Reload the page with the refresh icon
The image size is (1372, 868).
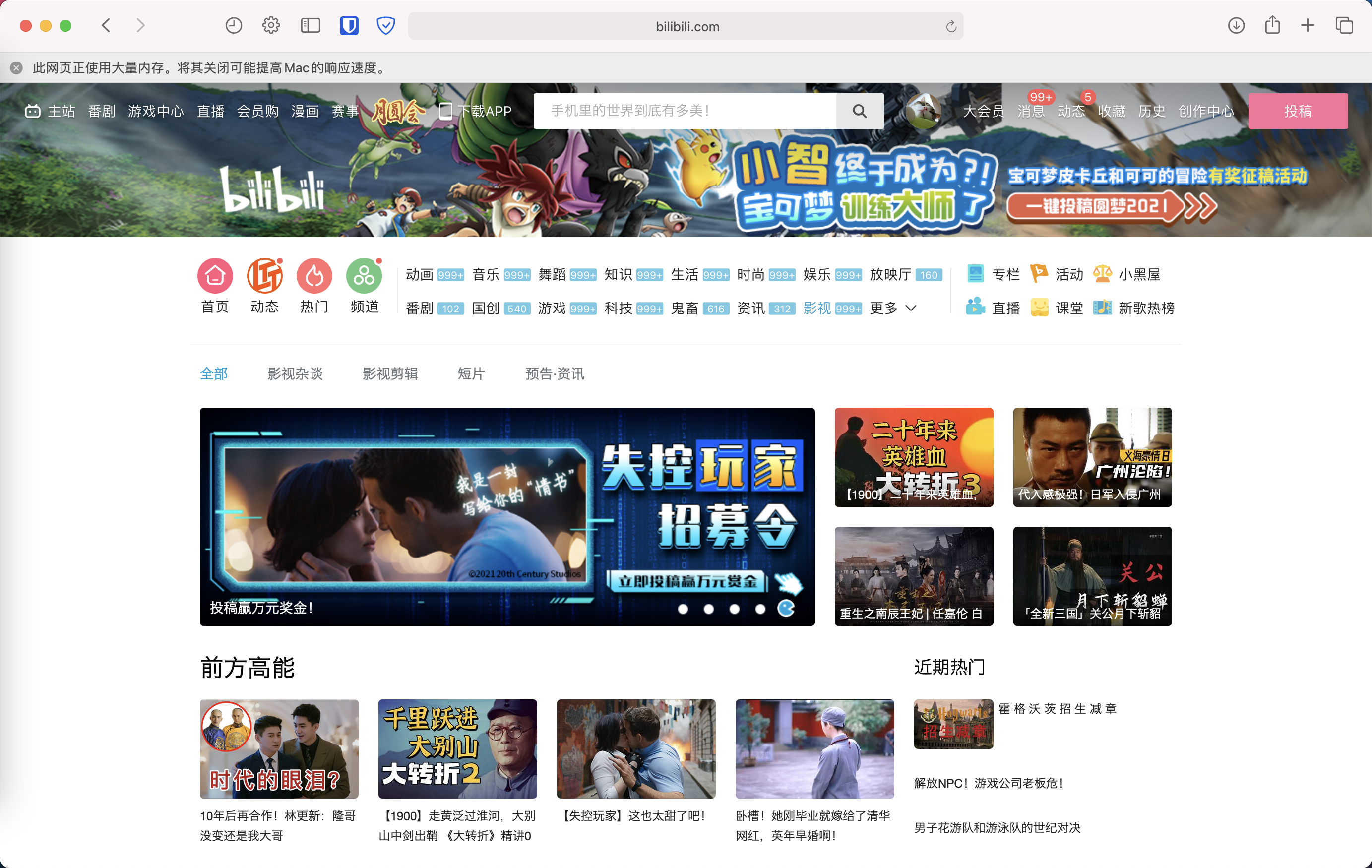pos(951,27)
